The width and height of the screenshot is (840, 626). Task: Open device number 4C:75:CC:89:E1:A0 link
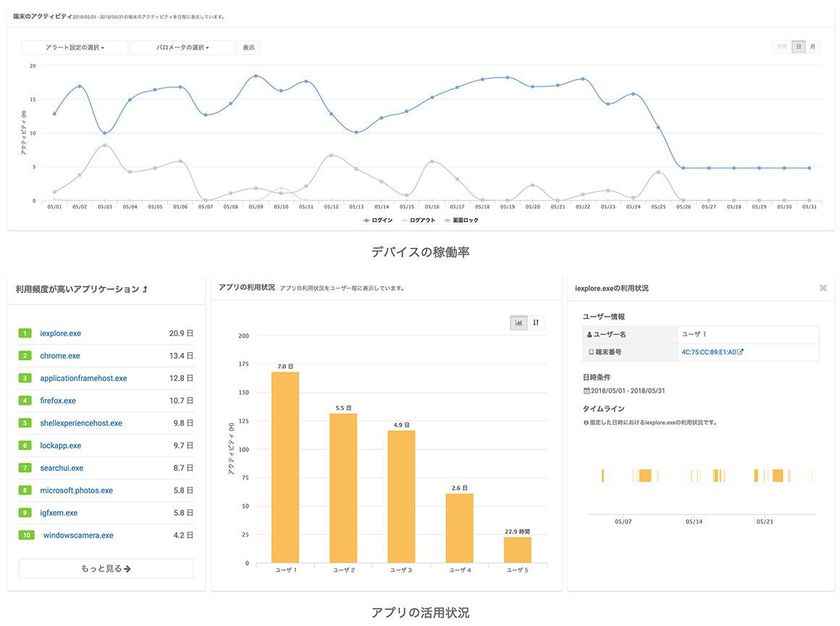click(x=712, y=352)
